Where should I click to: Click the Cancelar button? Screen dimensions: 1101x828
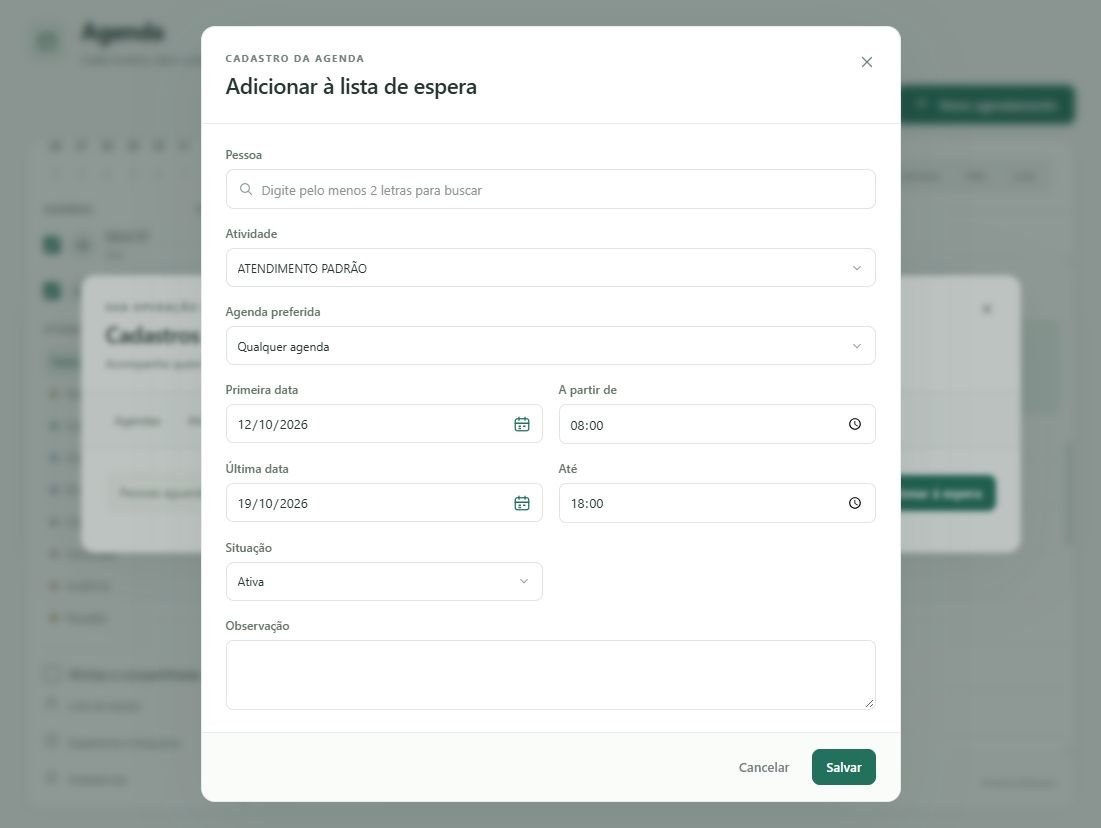point(763,768)
